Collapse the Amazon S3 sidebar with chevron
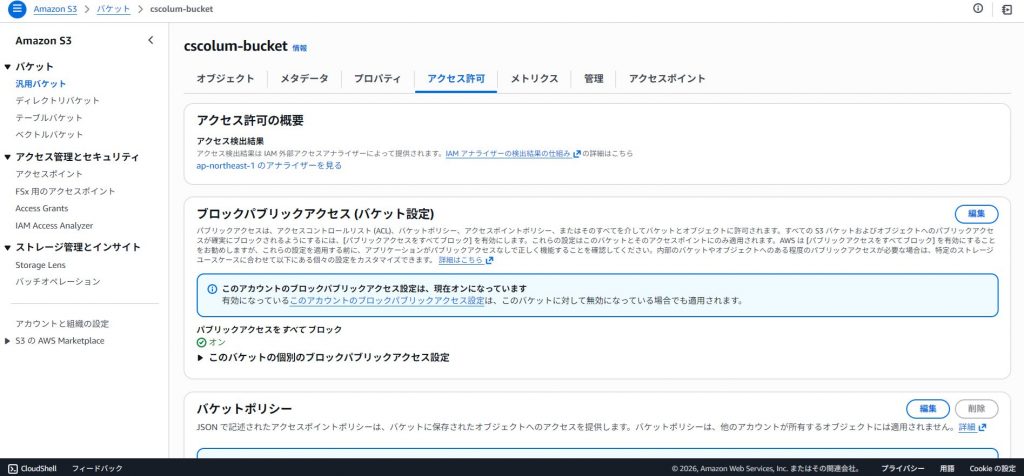 pyautogui.click(x=150, y=41)
